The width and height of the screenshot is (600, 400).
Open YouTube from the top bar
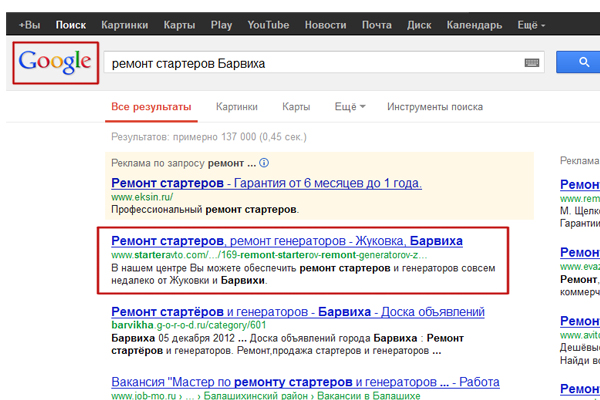pyautogui.click(x=268, y=25)
